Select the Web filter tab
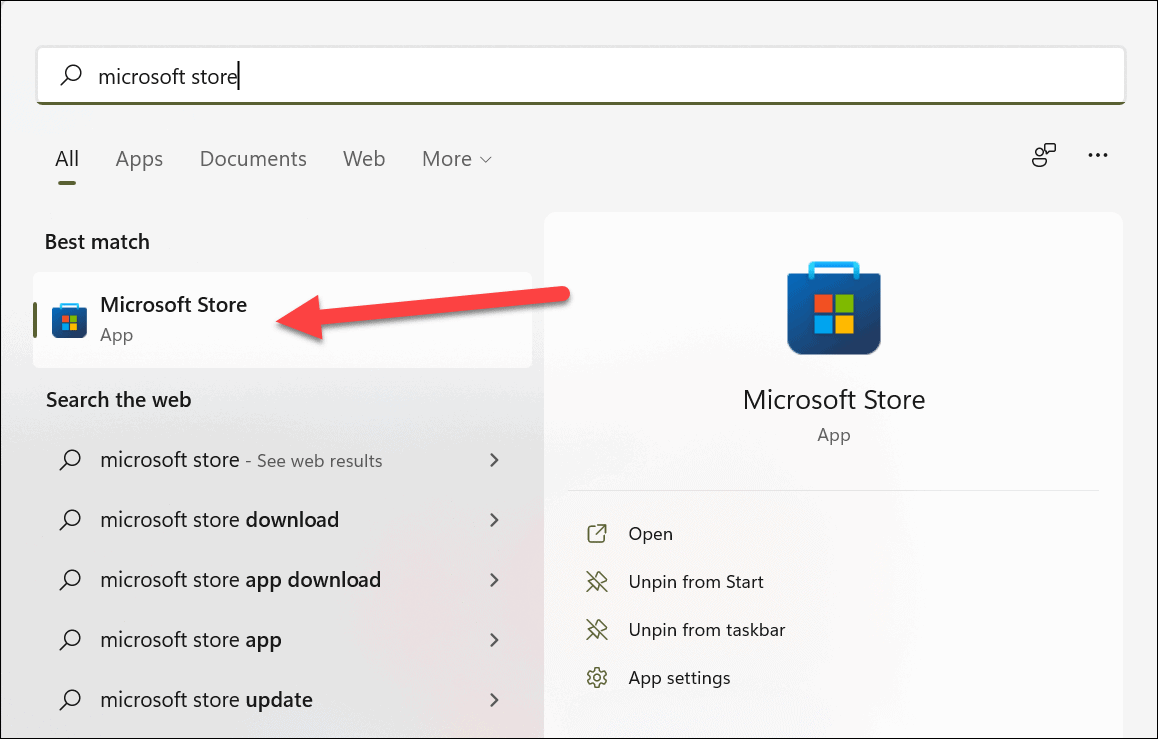The image size is (1158, 739). (364, 159)
